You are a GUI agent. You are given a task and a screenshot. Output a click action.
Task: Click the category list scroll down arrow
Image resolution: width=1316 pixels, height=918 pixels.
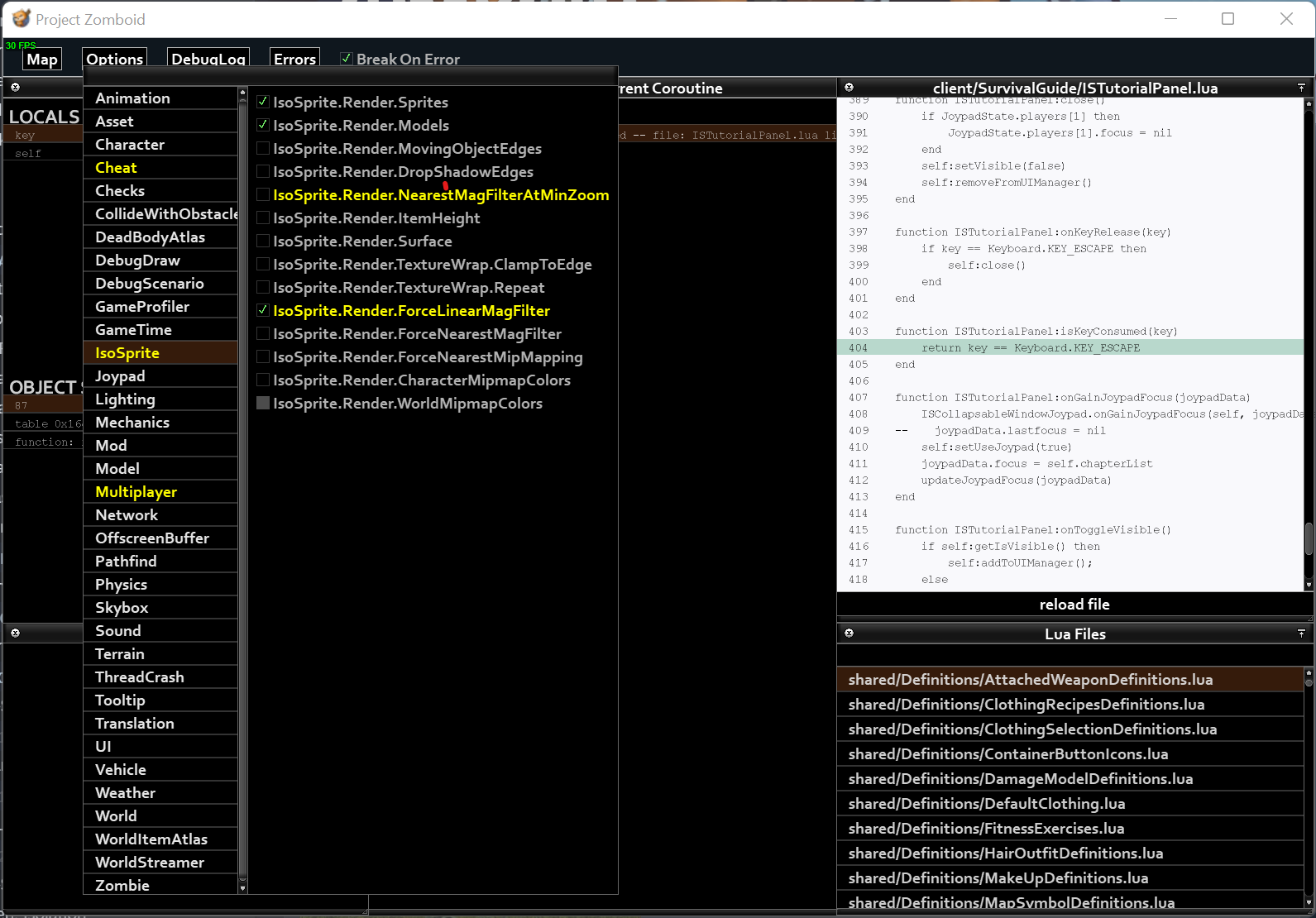242,888
